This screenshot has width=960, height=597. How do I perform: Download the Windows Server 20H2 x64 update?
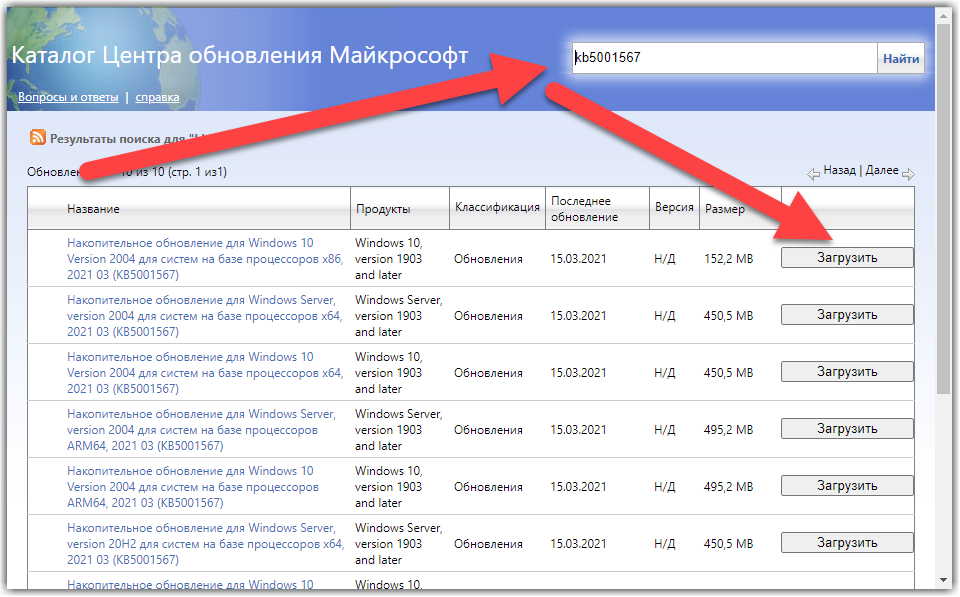[847, 543]
